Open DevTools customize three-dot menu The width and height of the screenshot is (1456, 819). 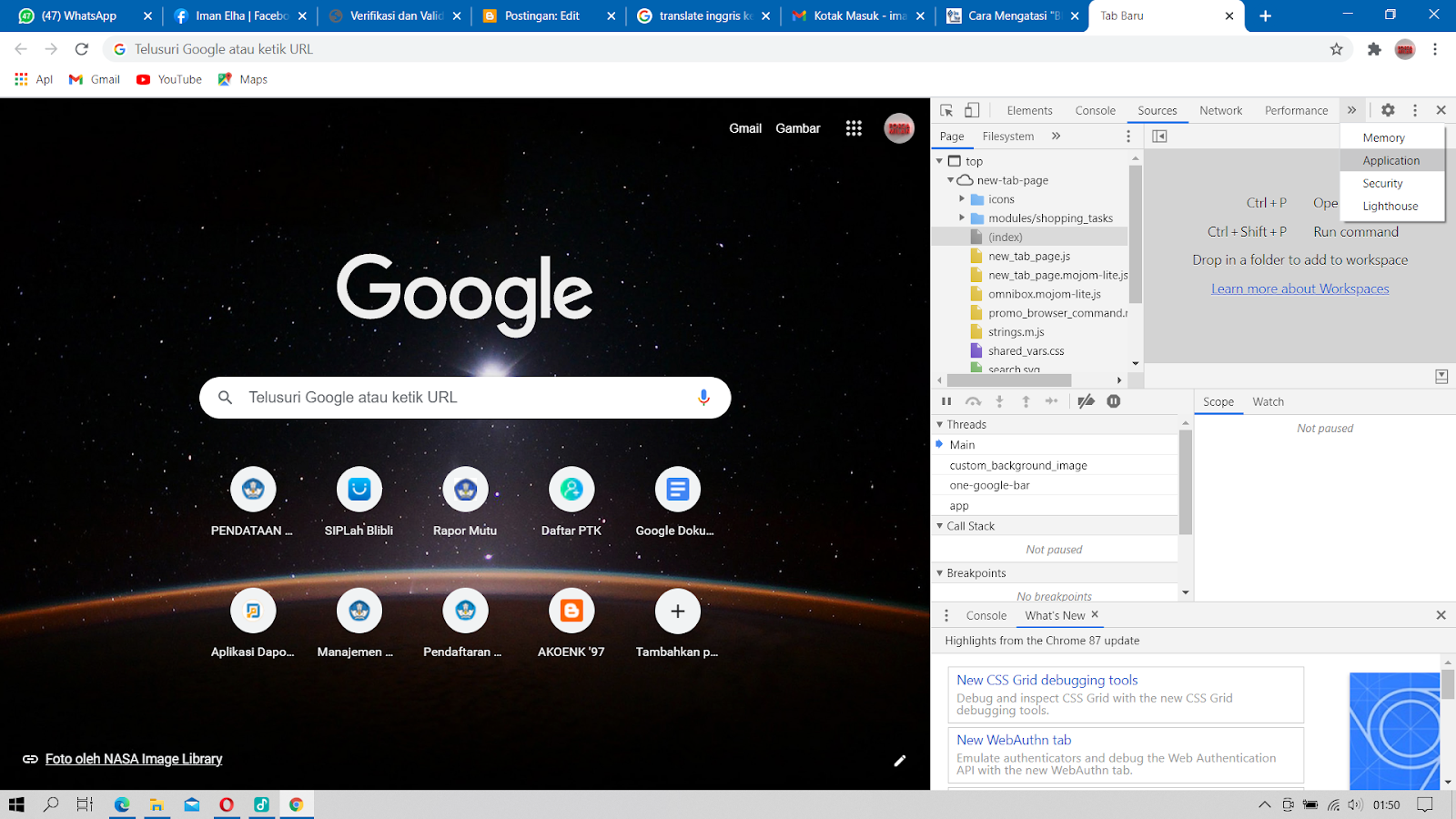tap(1415, 110)
